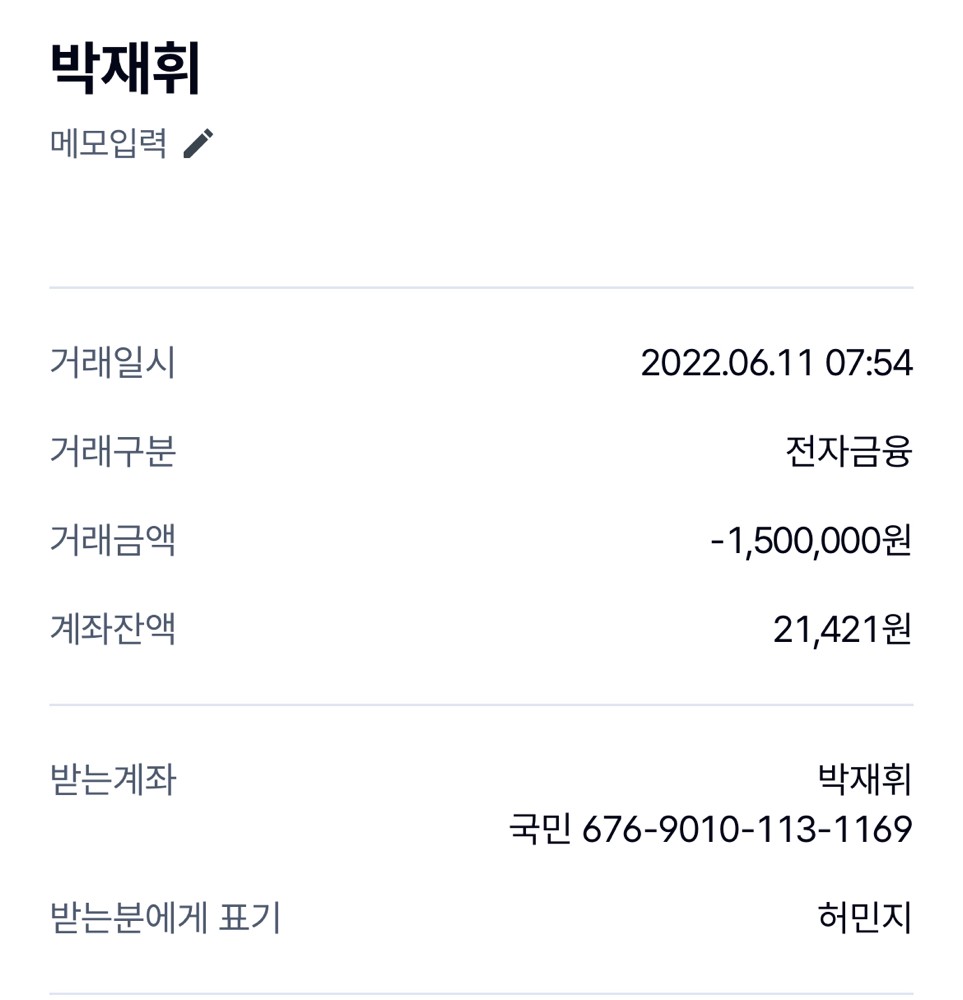Viewport: 963px width, 1000px height.
Task: Select the 전자금융 transaction type value
Action: [849, 452]
